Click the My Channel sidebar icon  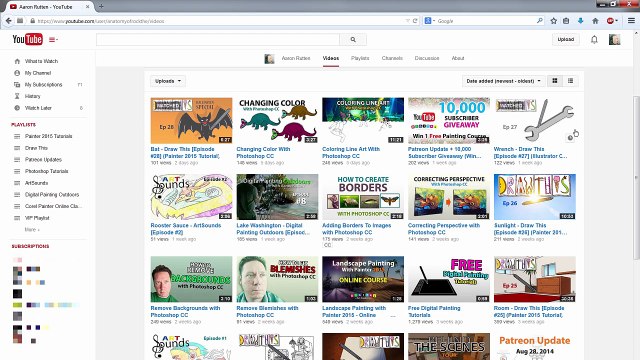pyautogui.click(x=17, y=73)
